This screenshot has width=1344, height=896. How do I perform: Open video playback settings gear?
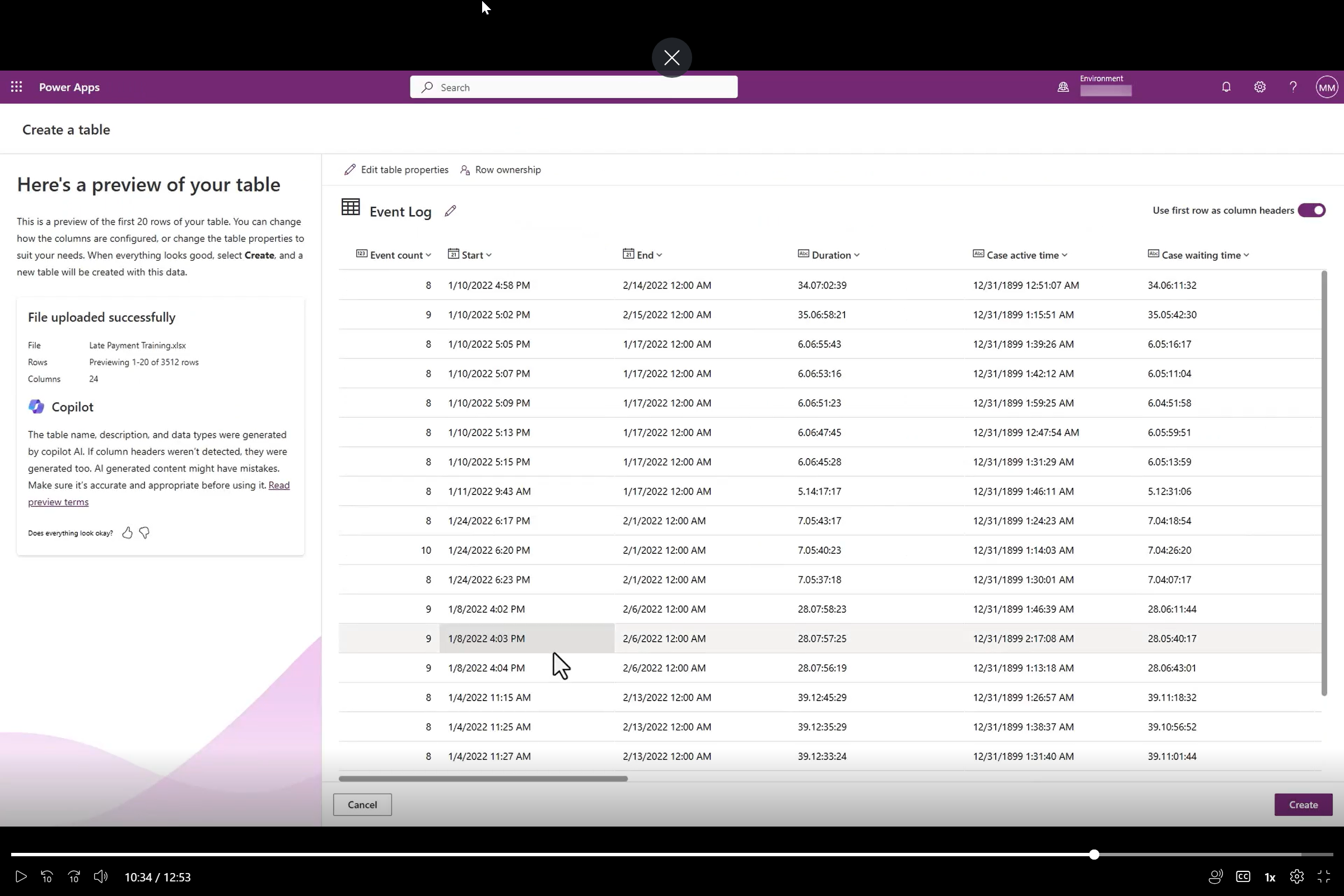1296,876
